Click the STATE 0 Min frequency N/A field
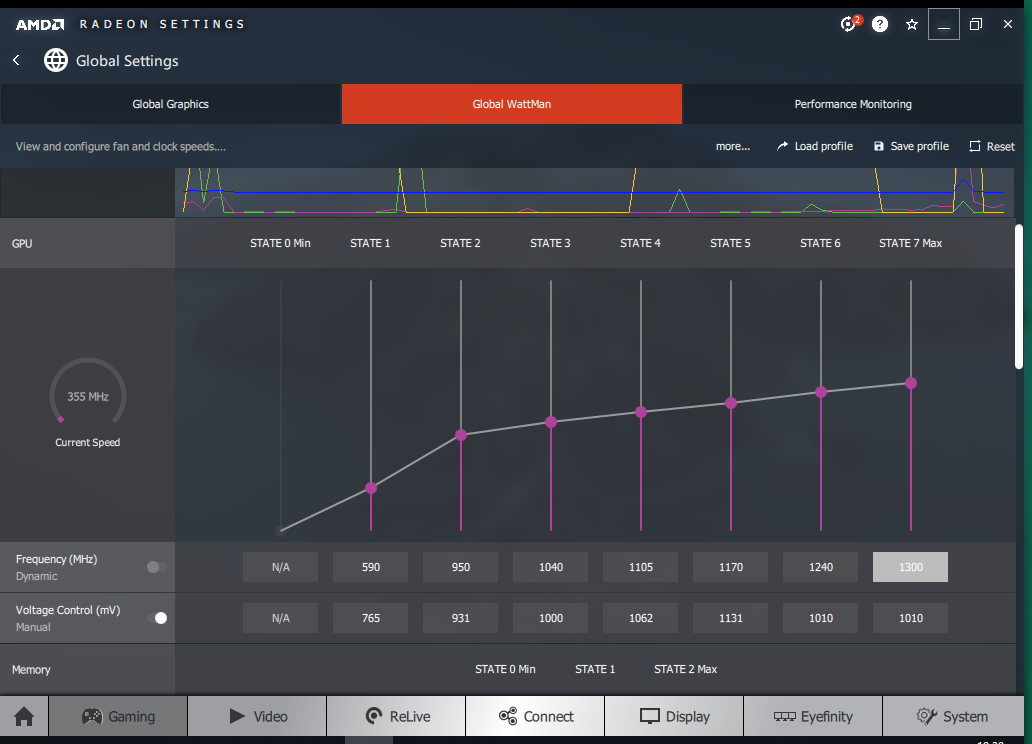The width and height of the screenshot is (1032, 744). [x=280, y=567]
